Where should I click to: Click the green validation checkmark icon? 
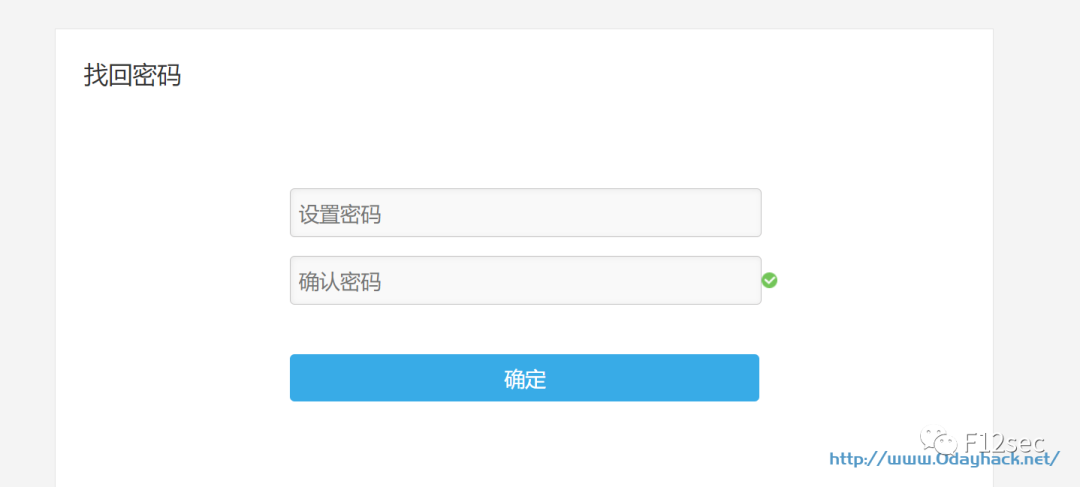coord(769,280)
